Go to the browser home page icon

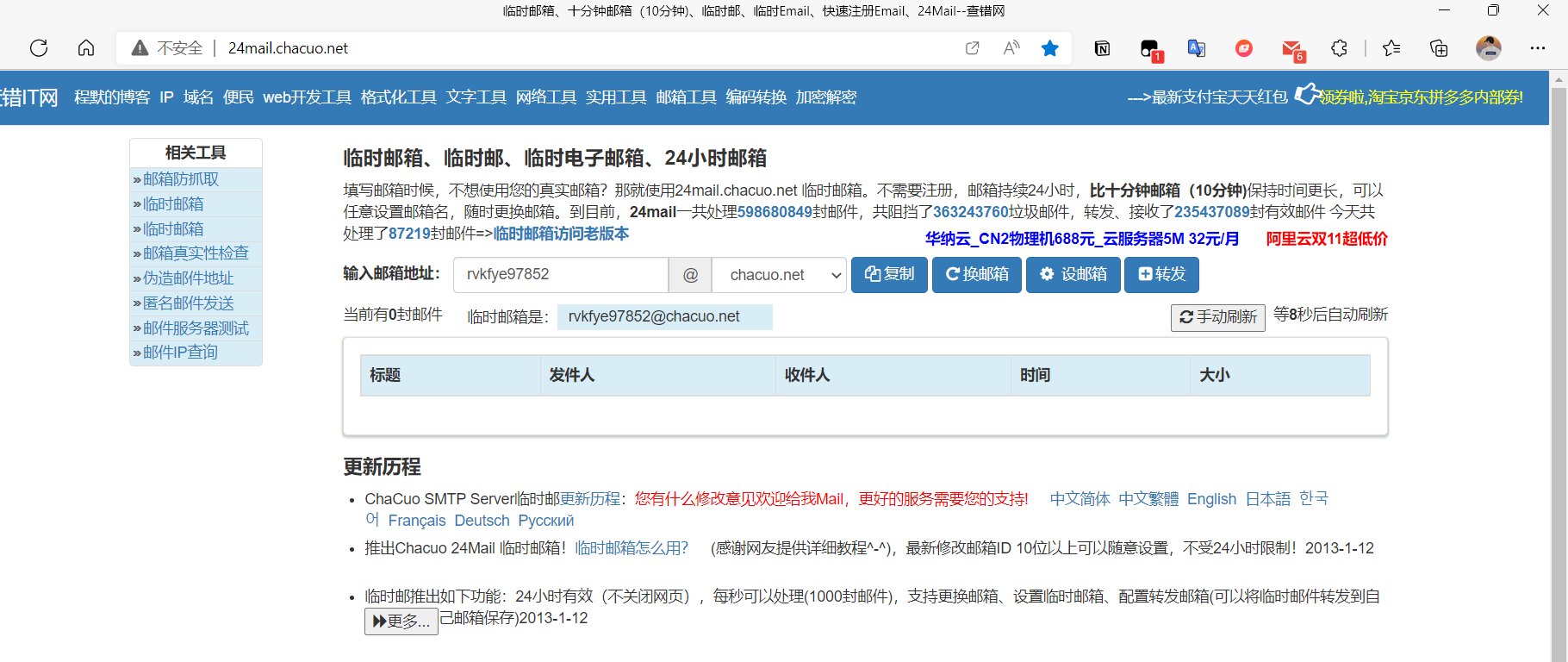coord(86,48)
